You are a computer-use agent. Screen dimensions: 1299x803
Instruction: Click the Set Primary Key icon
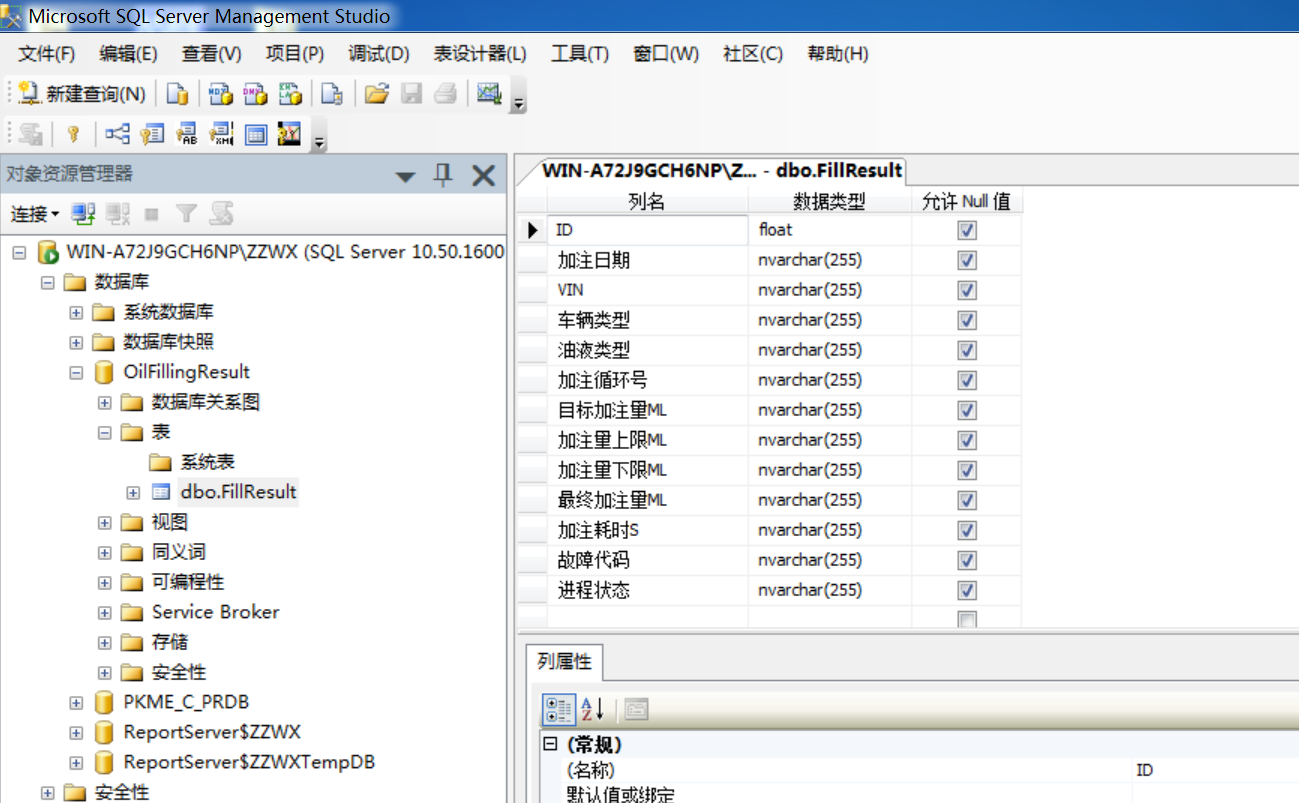[x=73, y=134]
